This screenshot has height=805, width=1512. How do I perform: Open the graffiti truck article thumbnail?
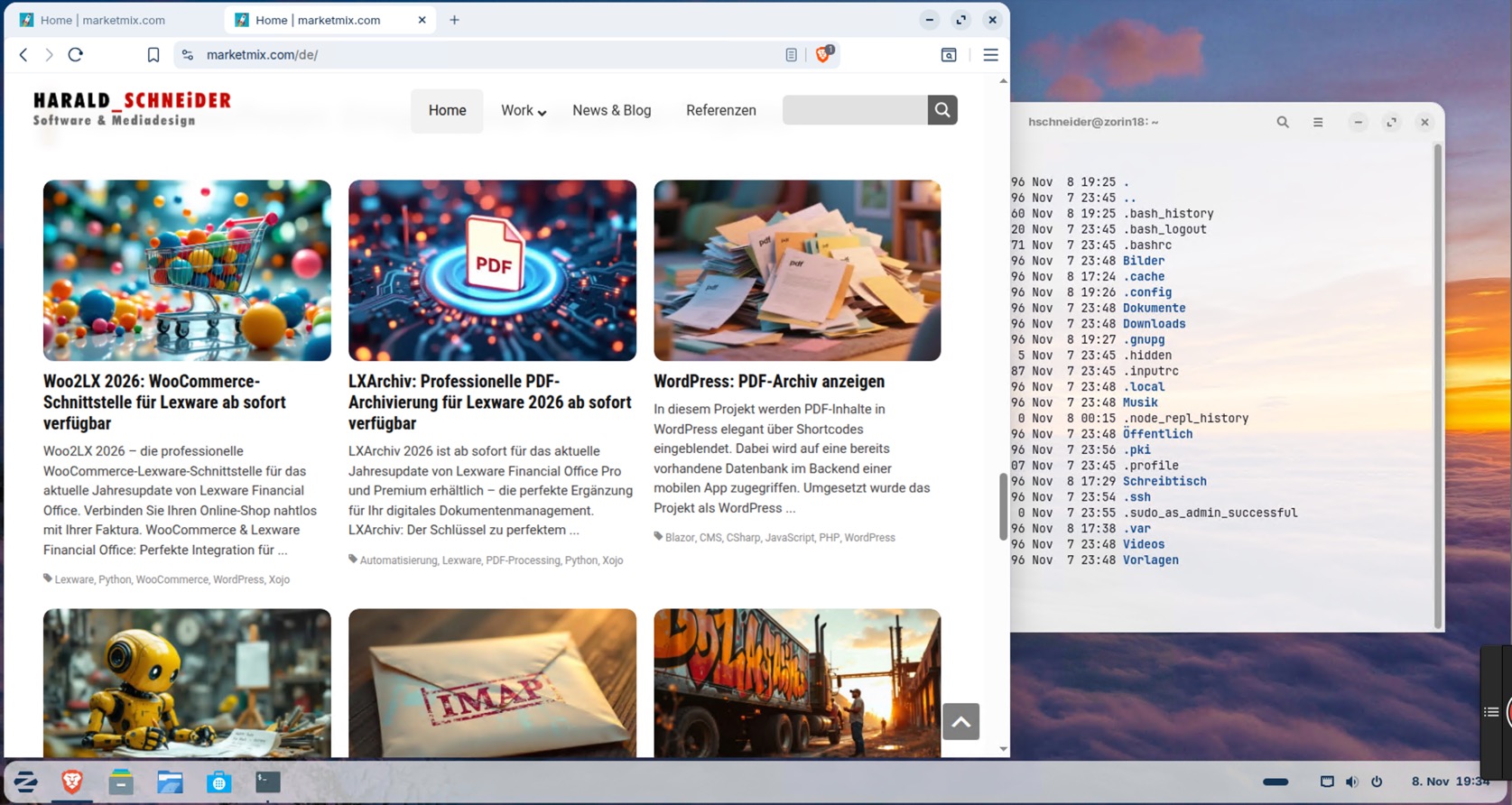pyautogui.click(x=797, y=683)
